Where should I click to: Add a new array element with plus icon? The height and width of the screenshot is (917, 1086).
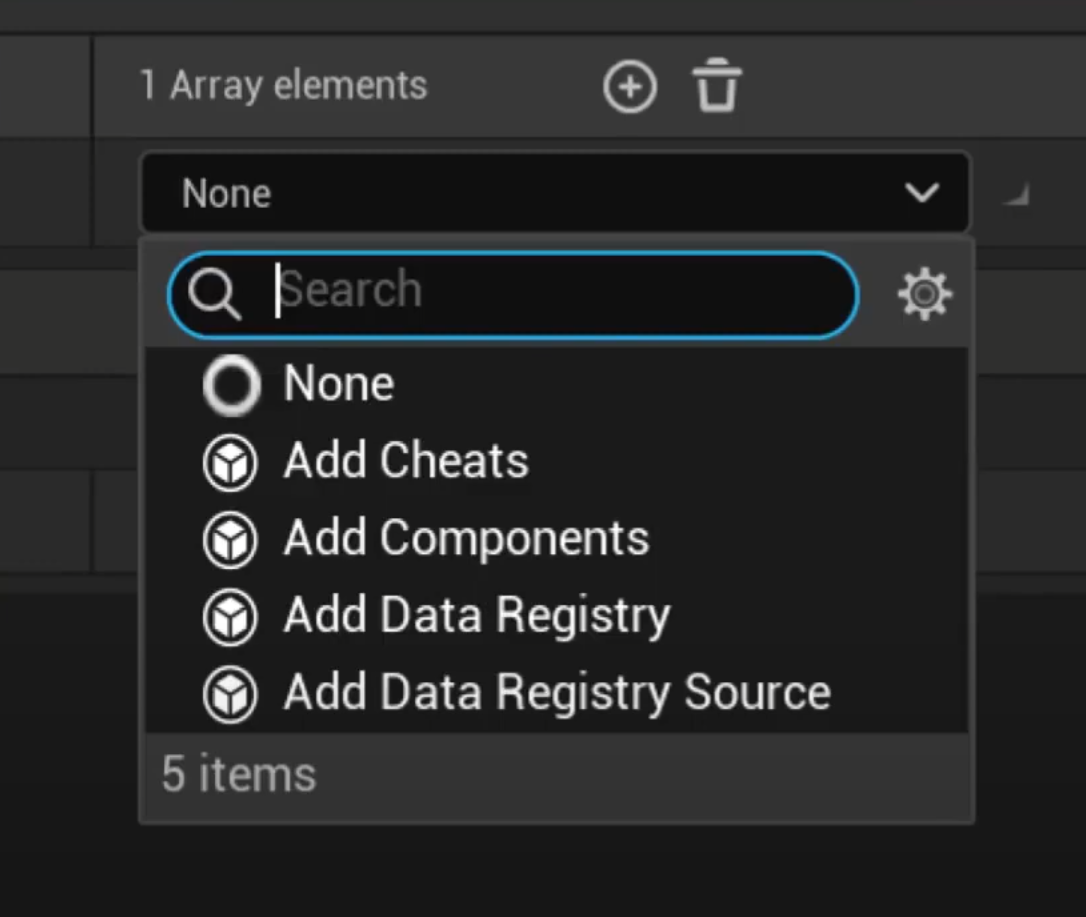coord(630,87)
